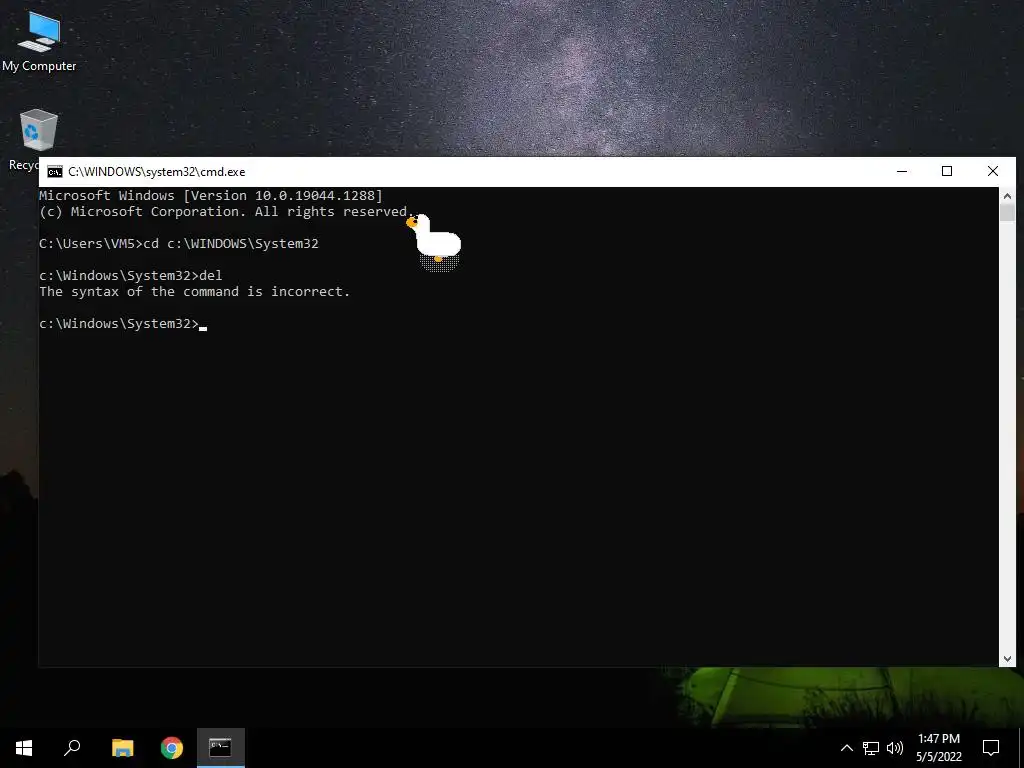Screen dimensions: 1024x768
Task: Click the 'c:\Windows\System32>del' line
Action: 131,276
